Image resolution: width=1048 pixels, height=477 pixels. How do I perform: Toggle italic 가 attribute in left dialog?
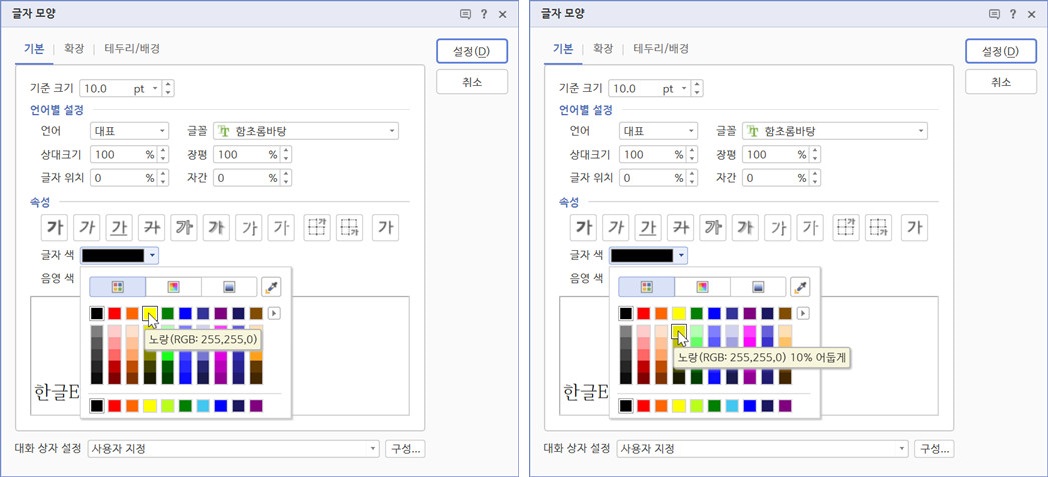pyautogui.click(x=86, y=228)
